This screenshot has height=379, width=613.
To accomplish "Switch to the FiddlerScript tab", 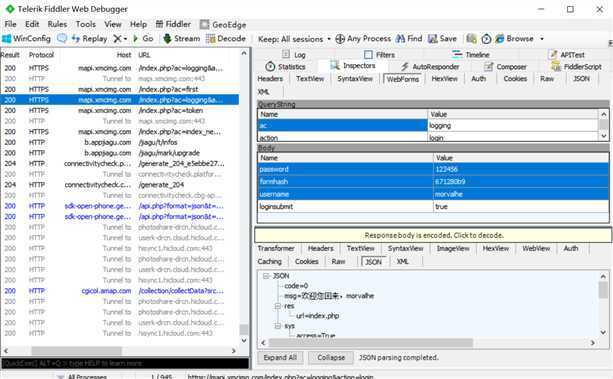I will 577,66.
